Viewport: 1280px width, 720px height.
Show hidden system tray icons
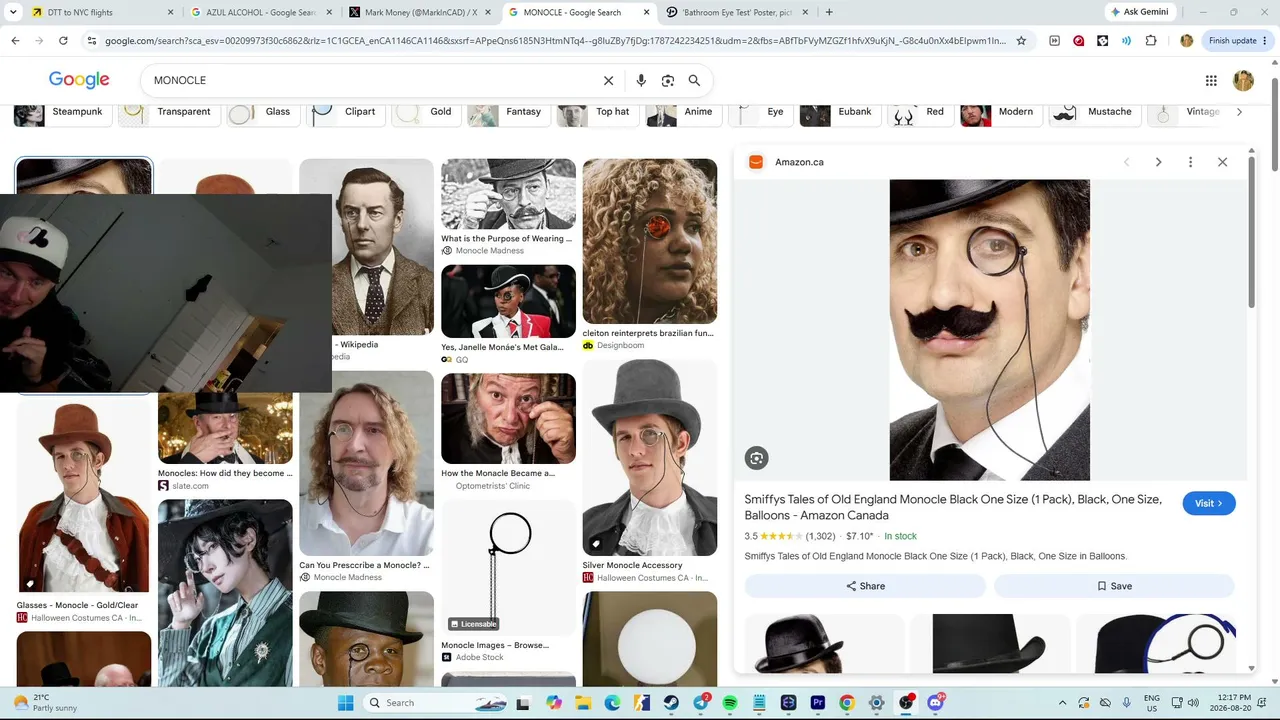pos(1062,703)
